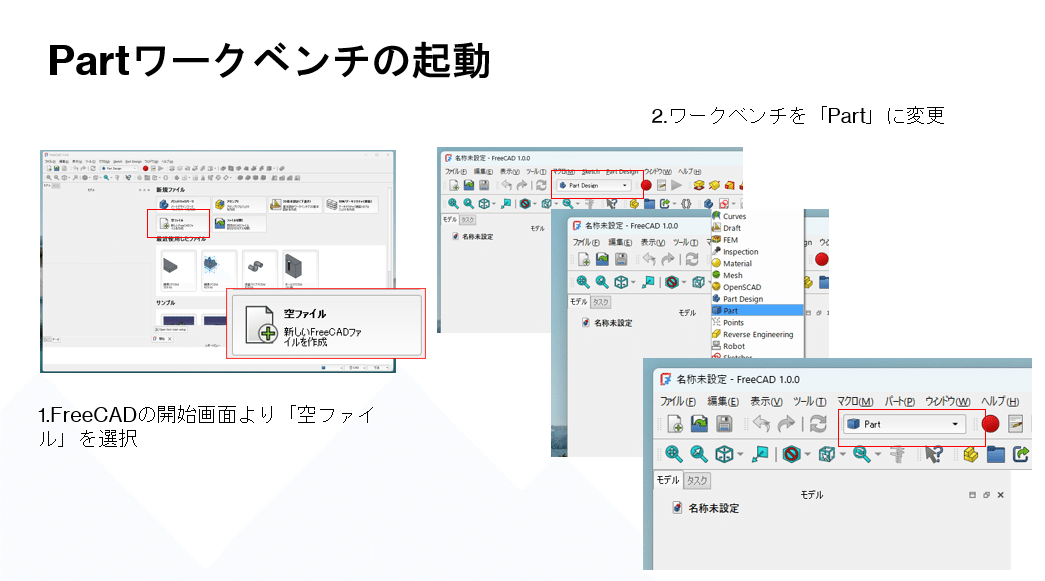Screen dimensions: 1045x581
Task: Click Bounding box icon in front Part window
Action: point(827,454)
